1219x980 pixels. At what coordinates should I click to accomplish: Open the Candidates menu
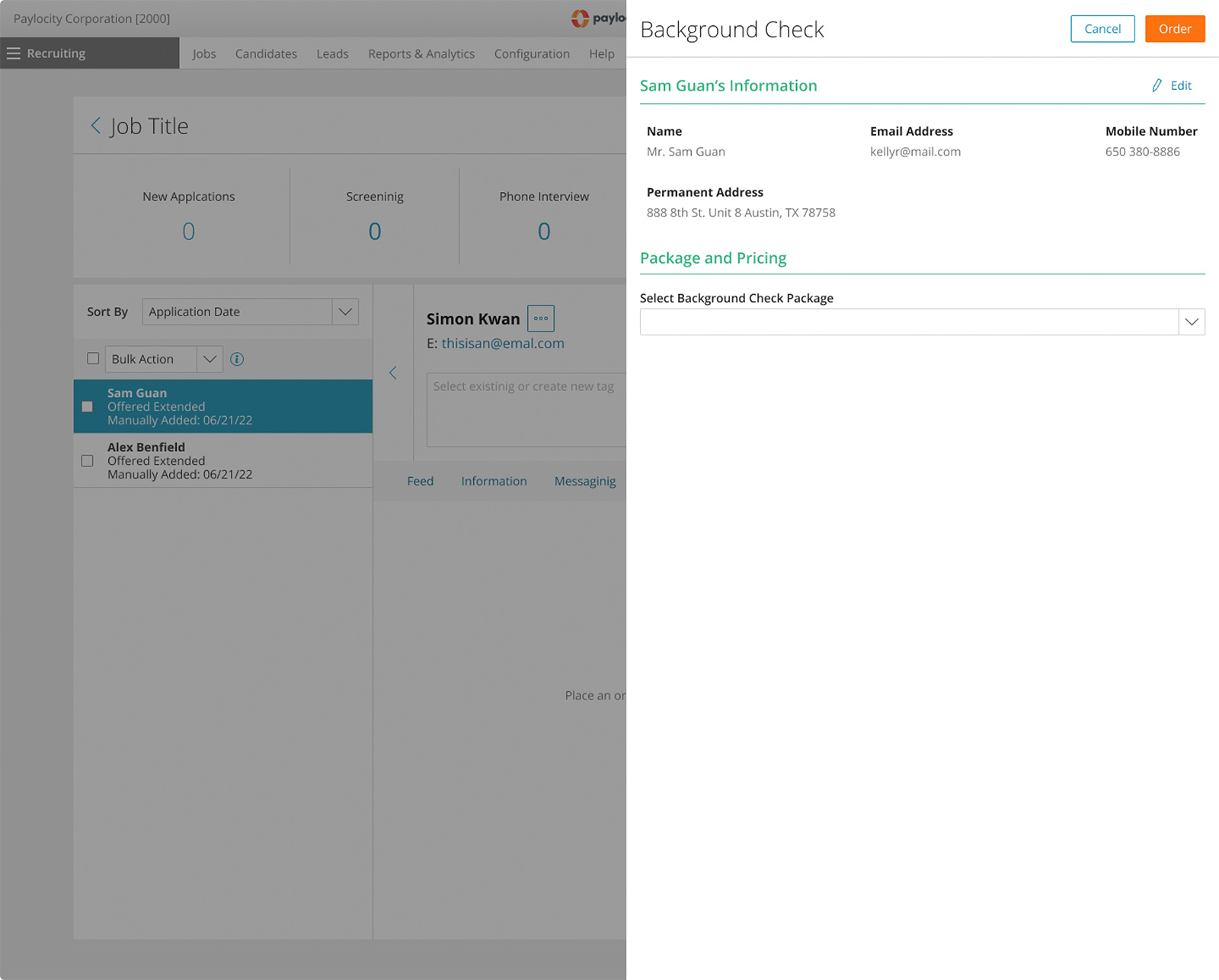(266, 54)
